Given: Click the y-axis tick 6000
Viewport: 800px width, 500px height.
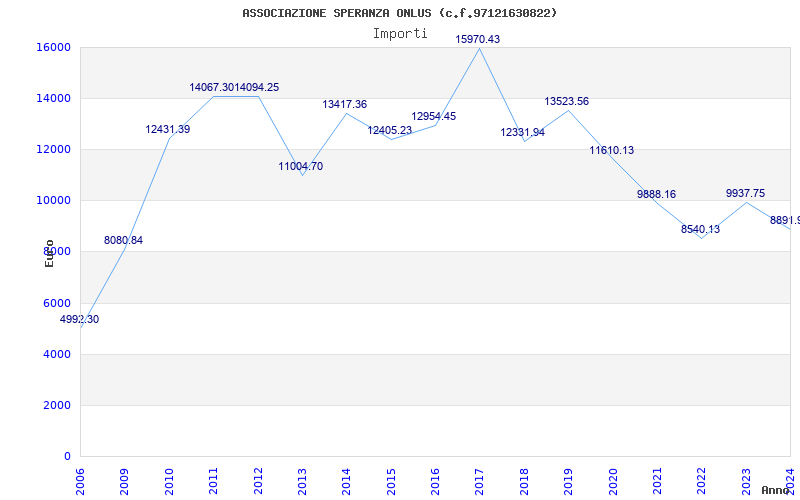Looking at the screenshot, I should coord(56,303).
